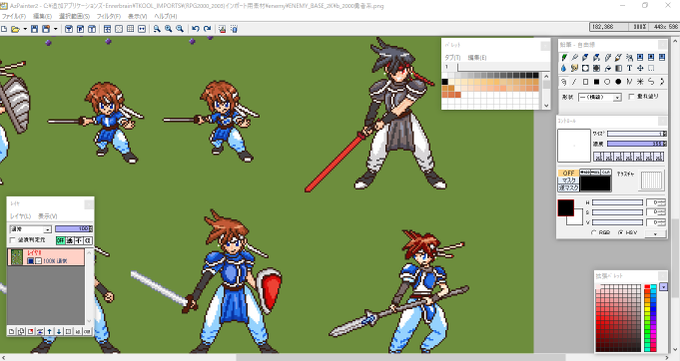Click the new layer icon at layer panel bottom

[x=12, y=331]
